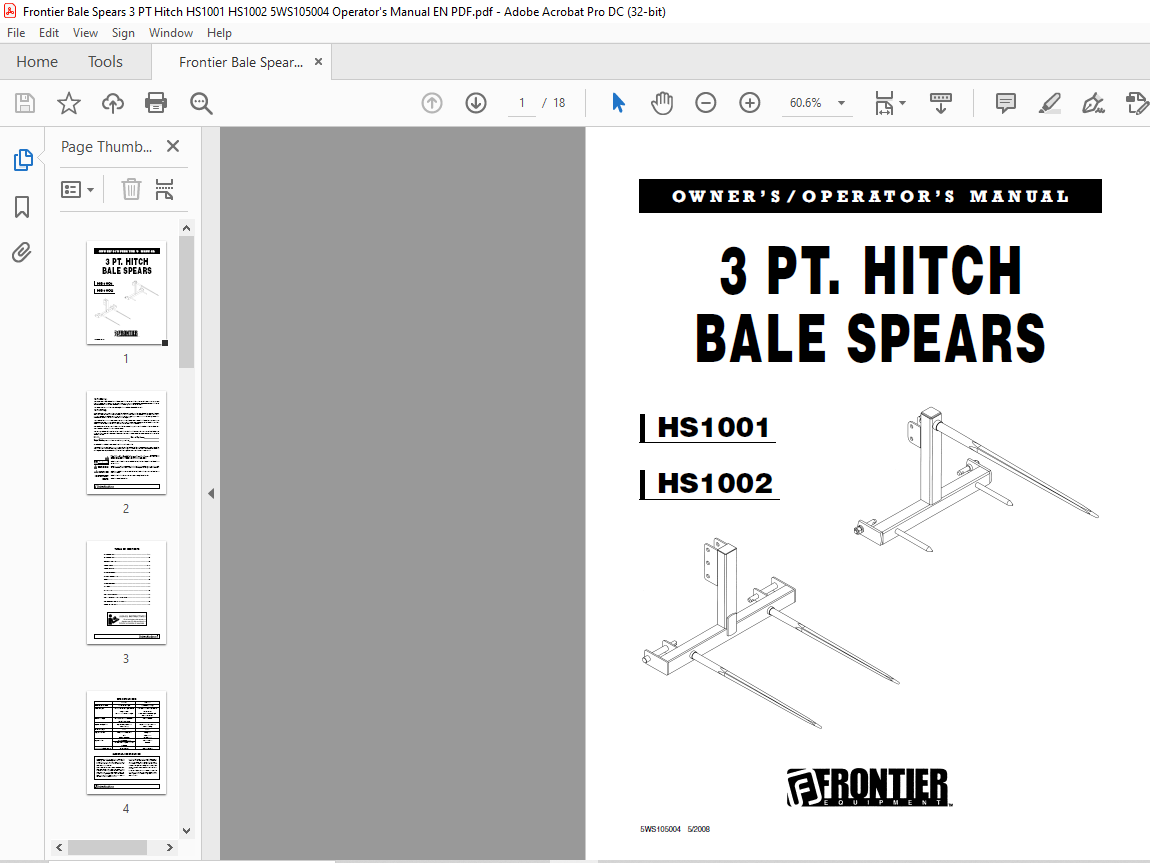Go to next page with down arrow
The image size is (1150, 863).
[476, 103]
